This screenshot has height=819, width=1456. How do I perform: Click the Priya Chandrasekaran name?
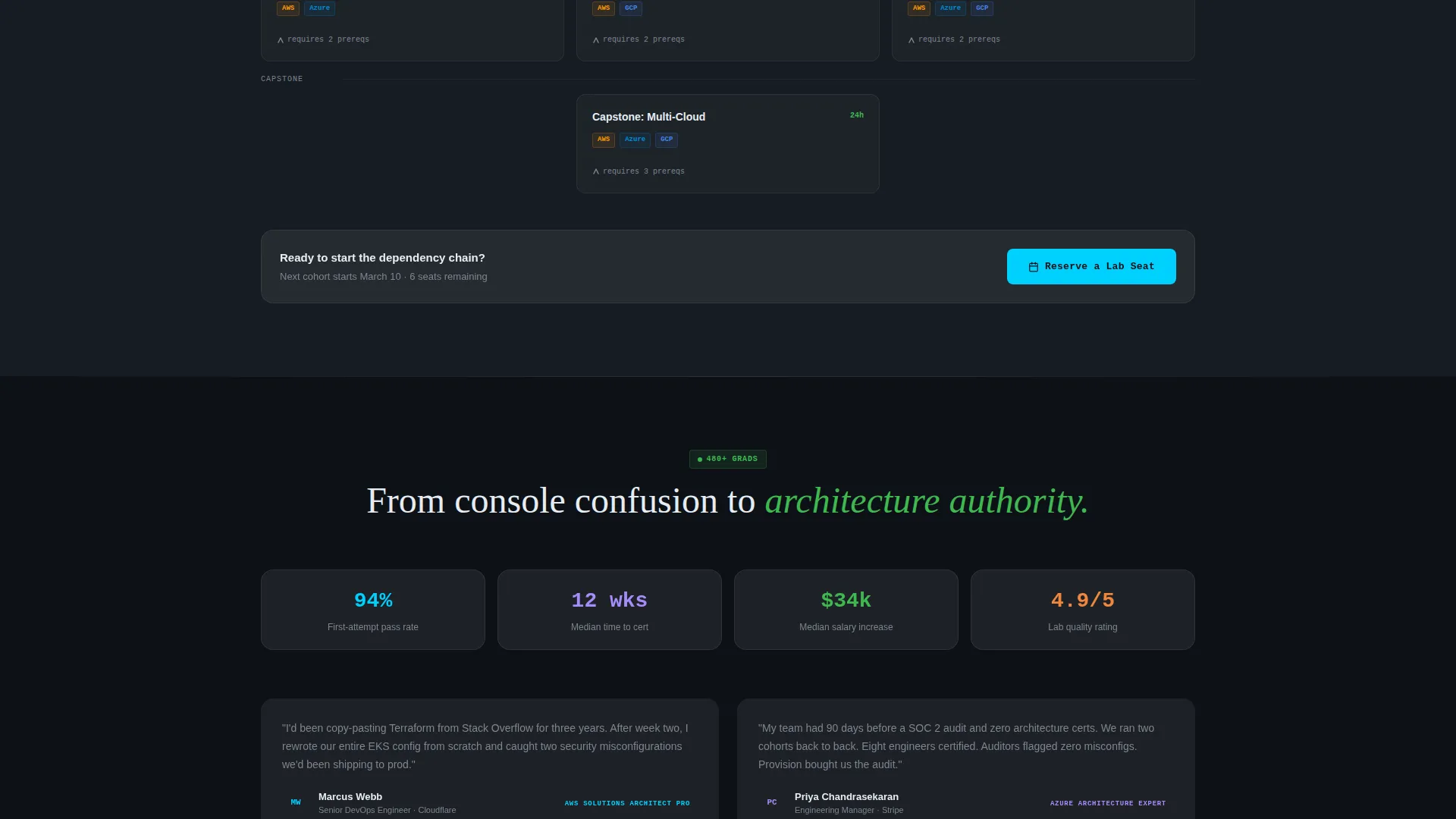(846, 797)
